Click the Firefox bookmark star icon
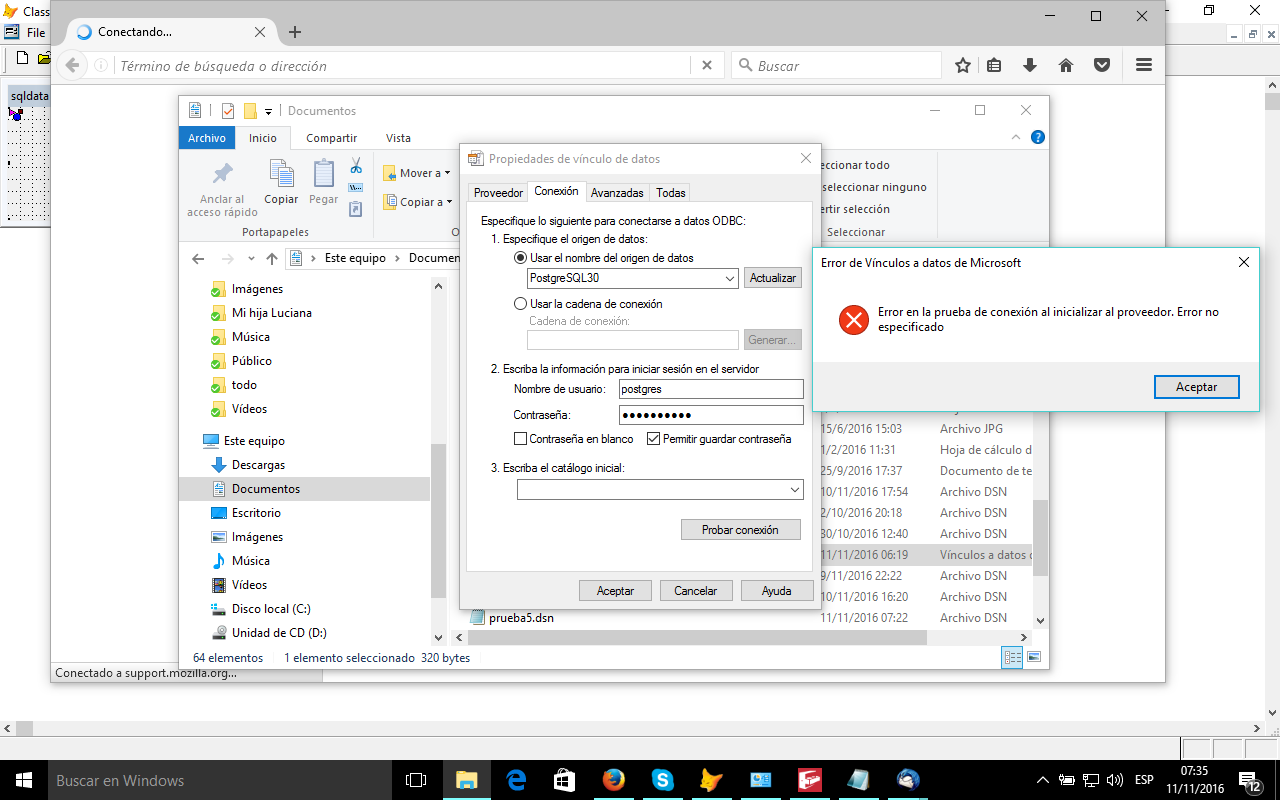1280x800 pixels. coord(963,66)
